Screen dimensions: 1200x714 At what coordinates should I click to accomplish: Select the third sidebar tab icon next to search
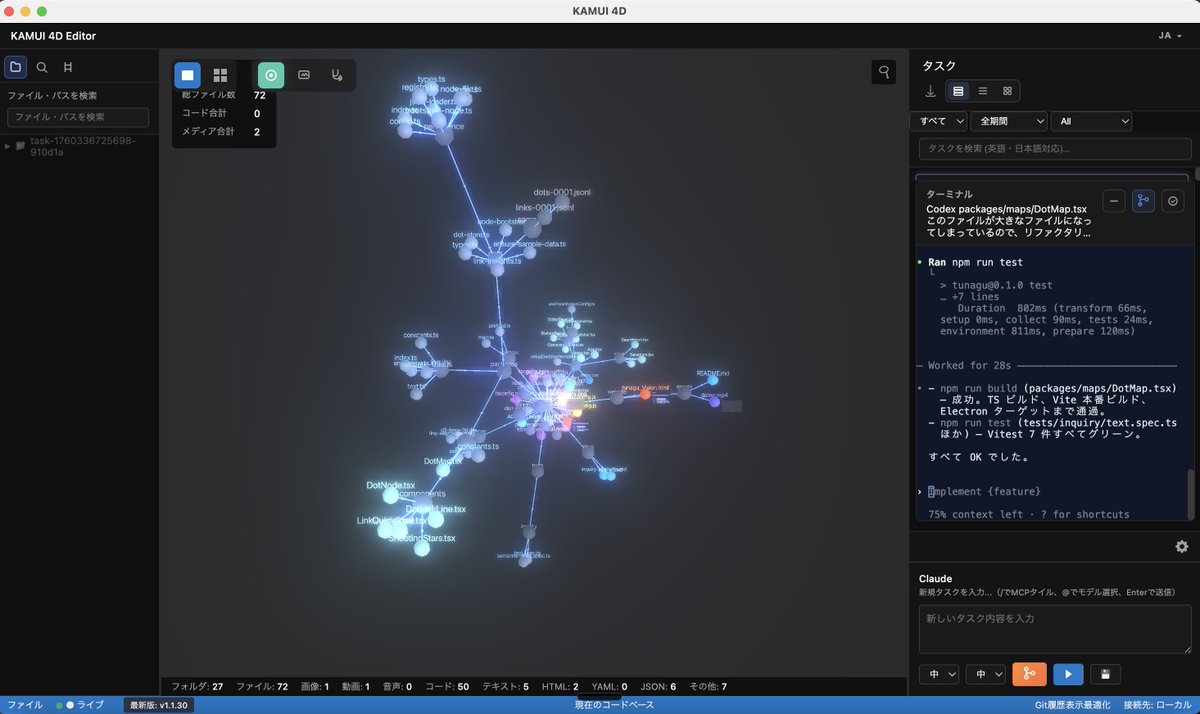pyautogui.click(x=68, y=67)
